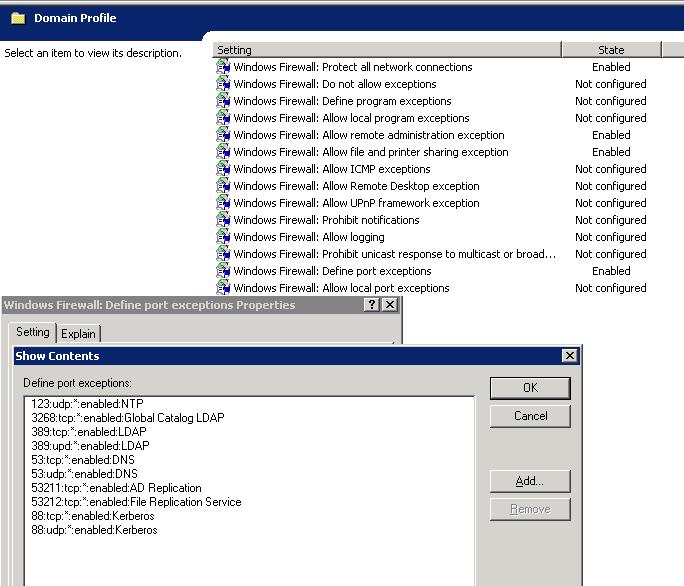Image resolution: width=684 pixels, height=586 pixels.
Task: Click the Domain Profile folder icon
Action: tap(18, 18)
